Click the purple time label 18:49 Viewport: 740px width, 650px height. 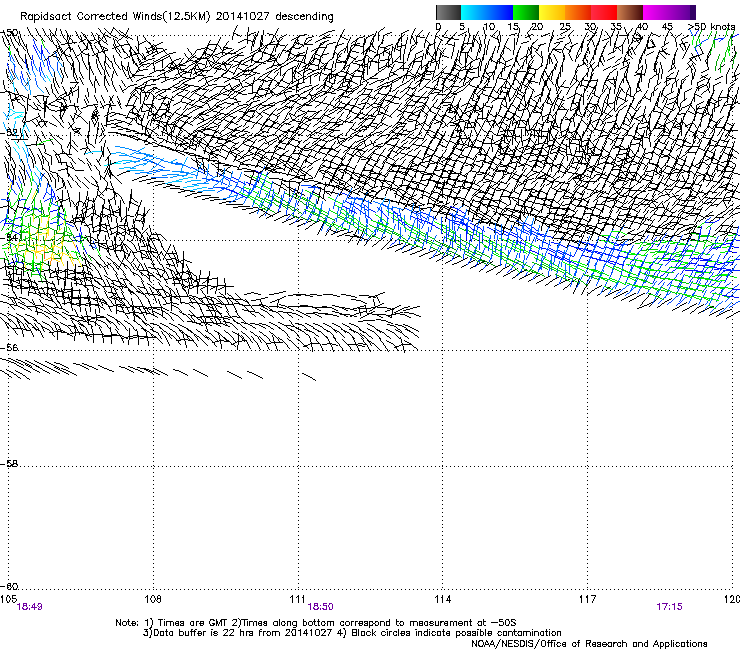coord(29,607)
